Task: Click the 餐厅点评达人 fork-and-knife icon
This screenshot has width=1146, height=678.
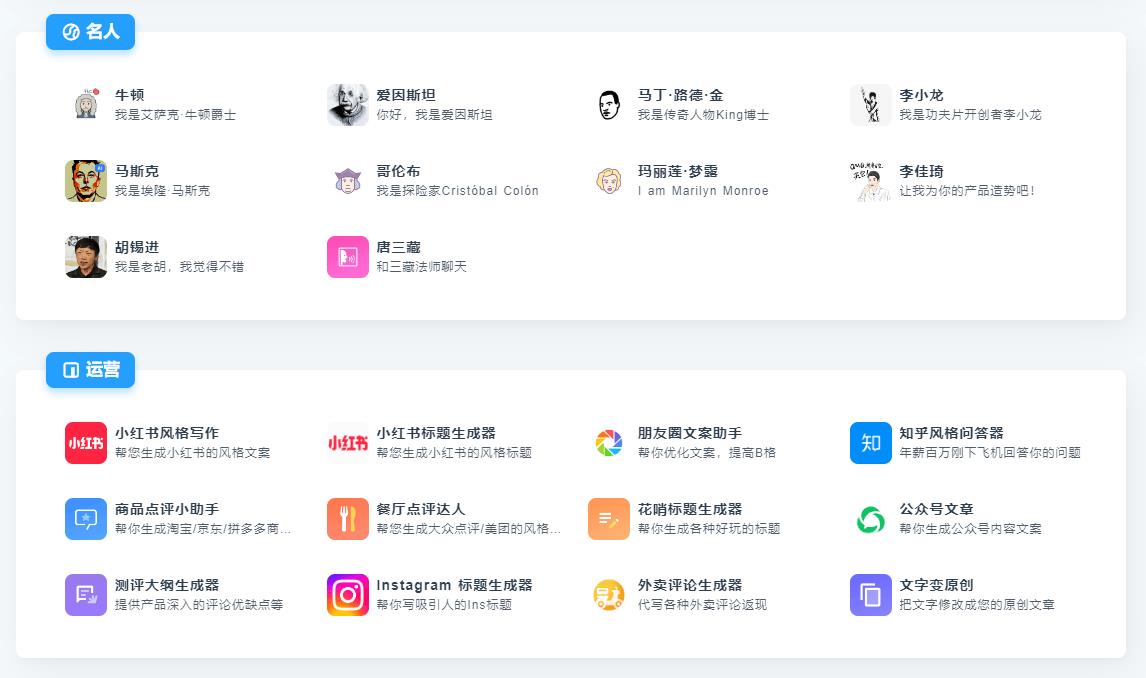Action: point(348,518)
